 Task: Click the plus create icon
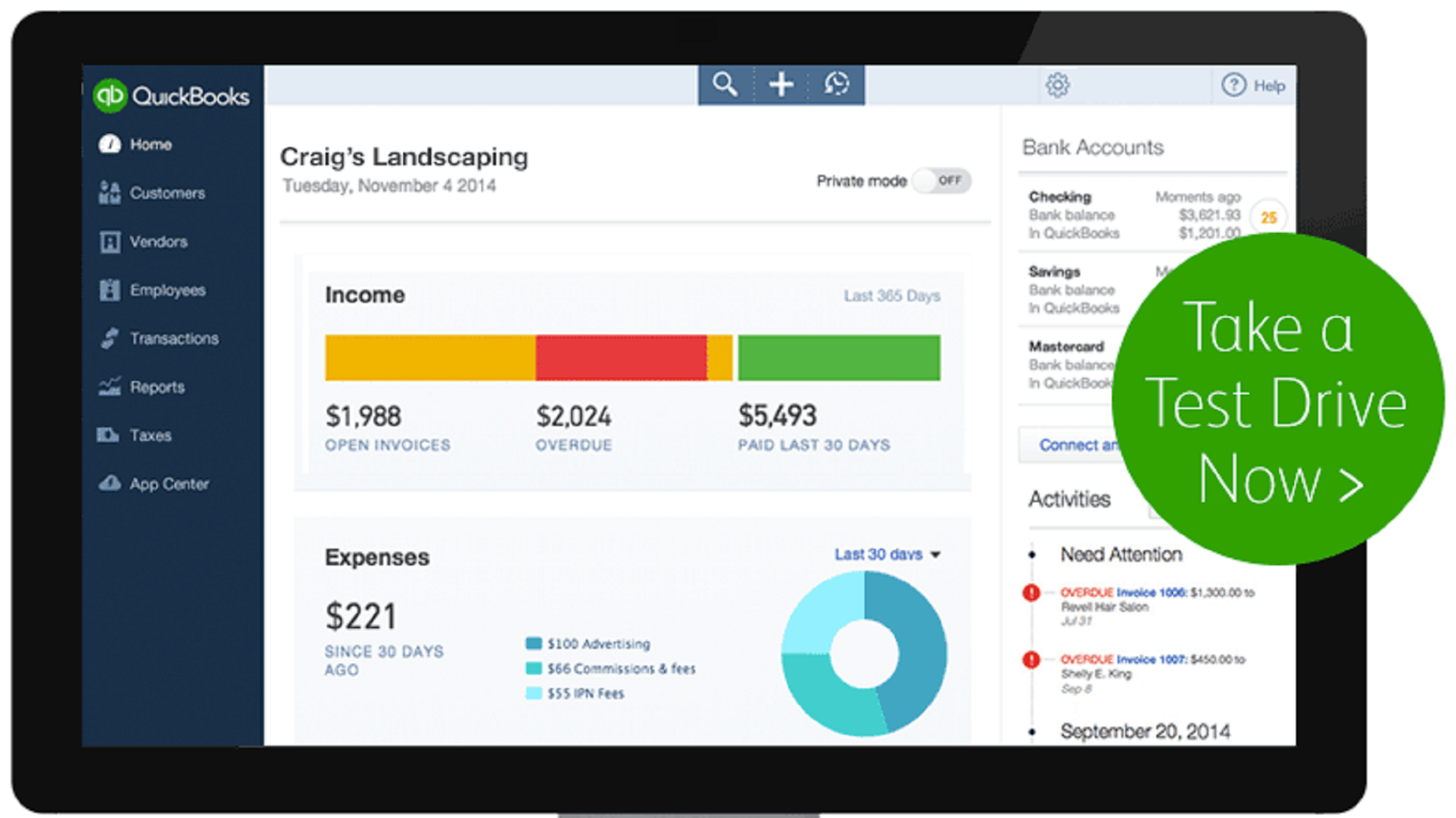(x=781, y=85)
